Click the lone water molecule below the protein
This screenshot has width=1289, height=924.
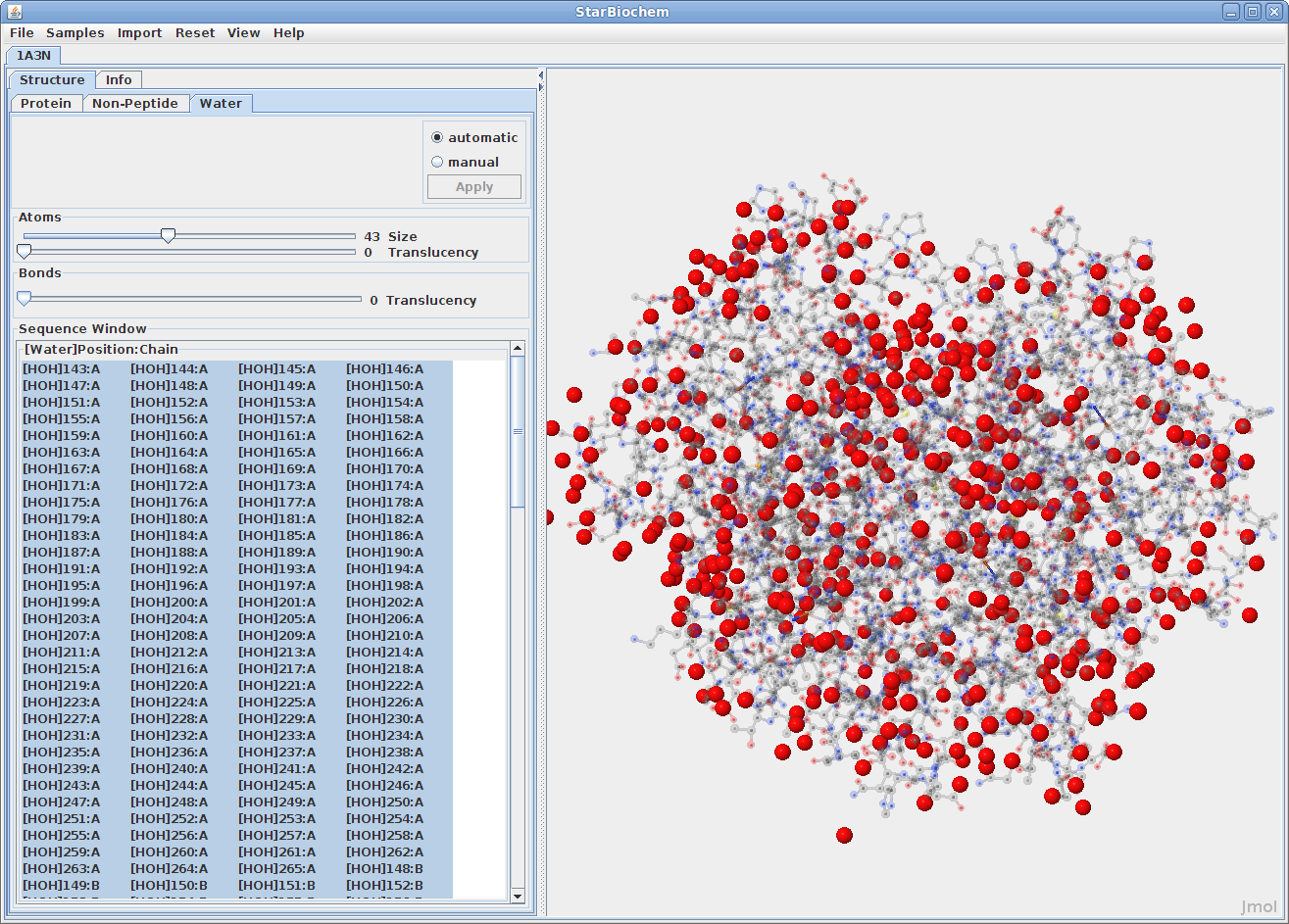[x=844, y=835]
